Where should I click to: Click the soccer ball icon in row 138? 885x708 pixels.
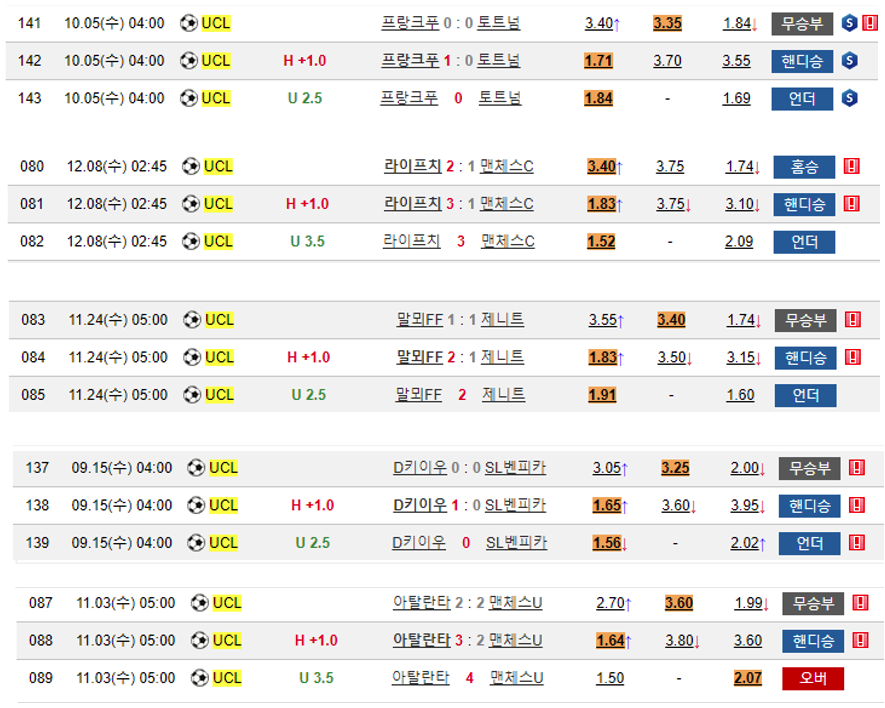[x=196, y=505]
